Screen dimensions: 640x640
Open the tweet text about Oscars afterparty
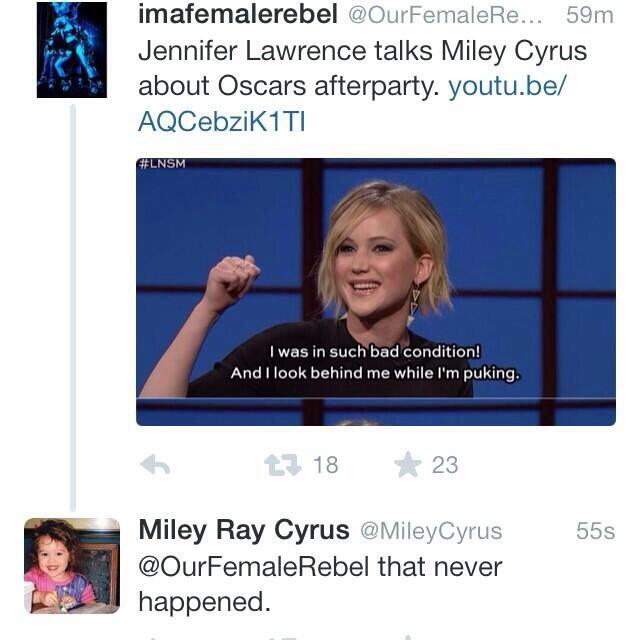(x=362, y=68)
